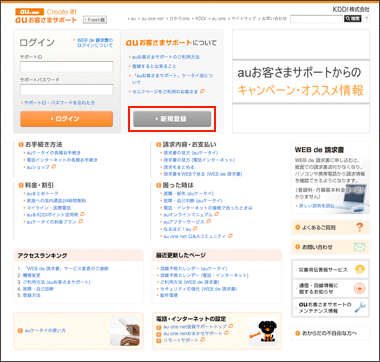Open 'auお客さまサポートのご利用方法' link
The width and height of the screenshot is (380, 362).
(x=166, y=57)
